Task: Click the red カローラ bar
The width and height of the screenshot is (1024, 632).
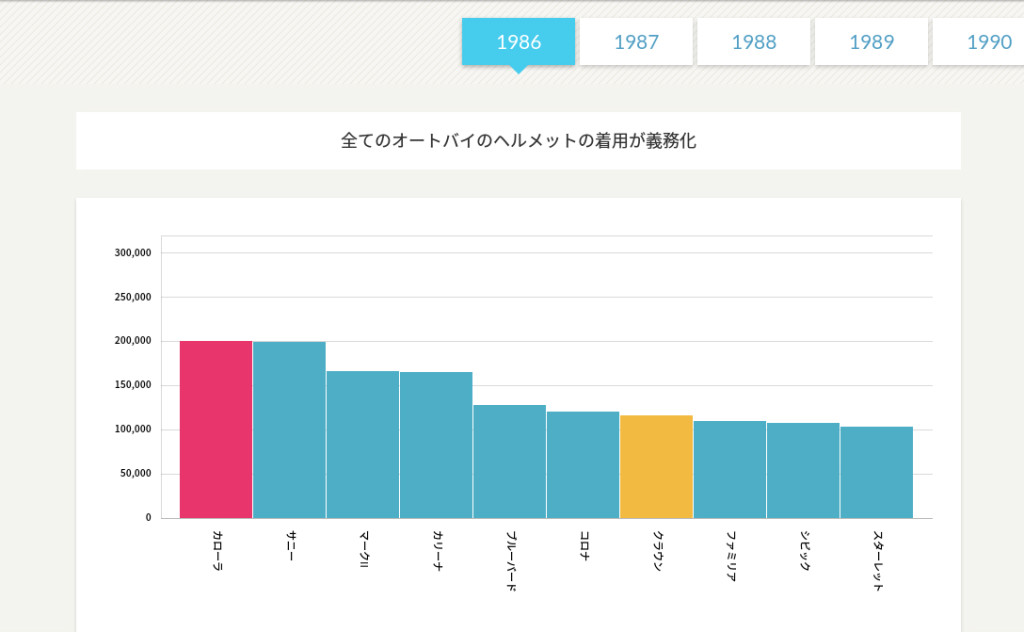Action: (x=216, y=430)
